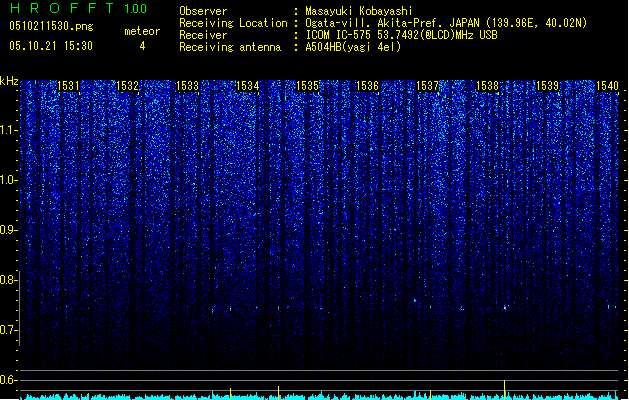
Task: Click antenna text A504HB(yagi 4el)
Action: point(353,47)
